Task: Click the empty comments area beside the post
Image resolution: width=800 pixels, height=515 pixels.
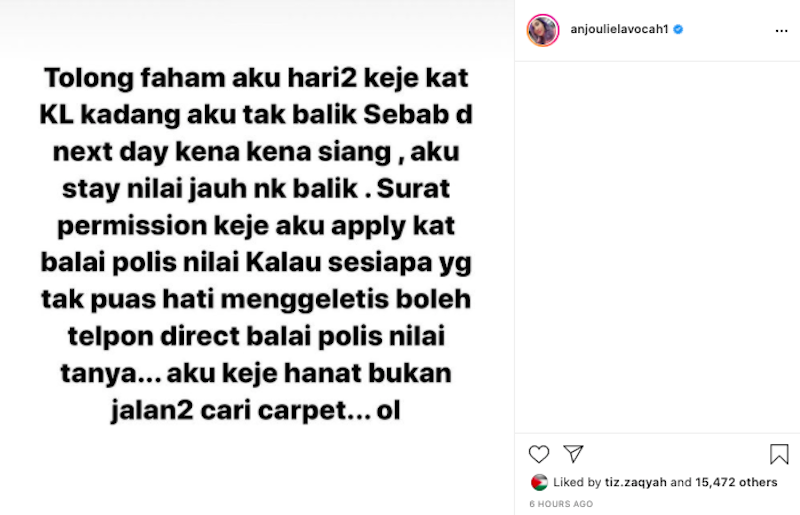Action: (x=657, y=248)
